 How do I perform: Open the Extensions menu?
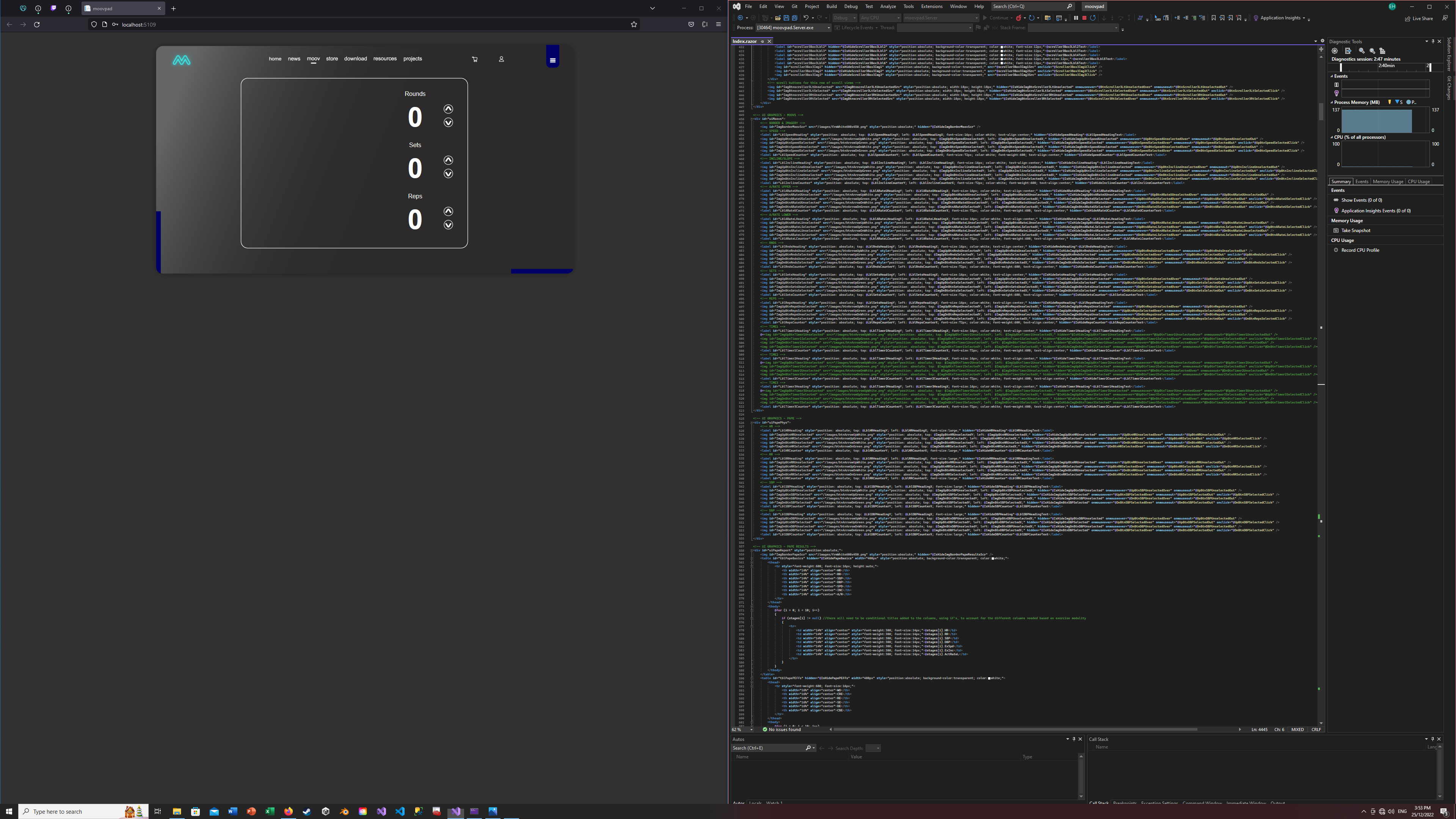click(x=932, y=6)
